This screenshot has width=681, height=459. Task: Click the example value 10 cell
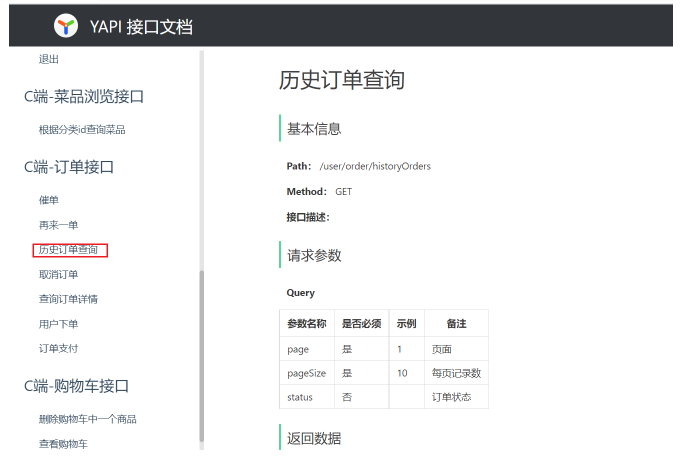click(x=407, y=373)
